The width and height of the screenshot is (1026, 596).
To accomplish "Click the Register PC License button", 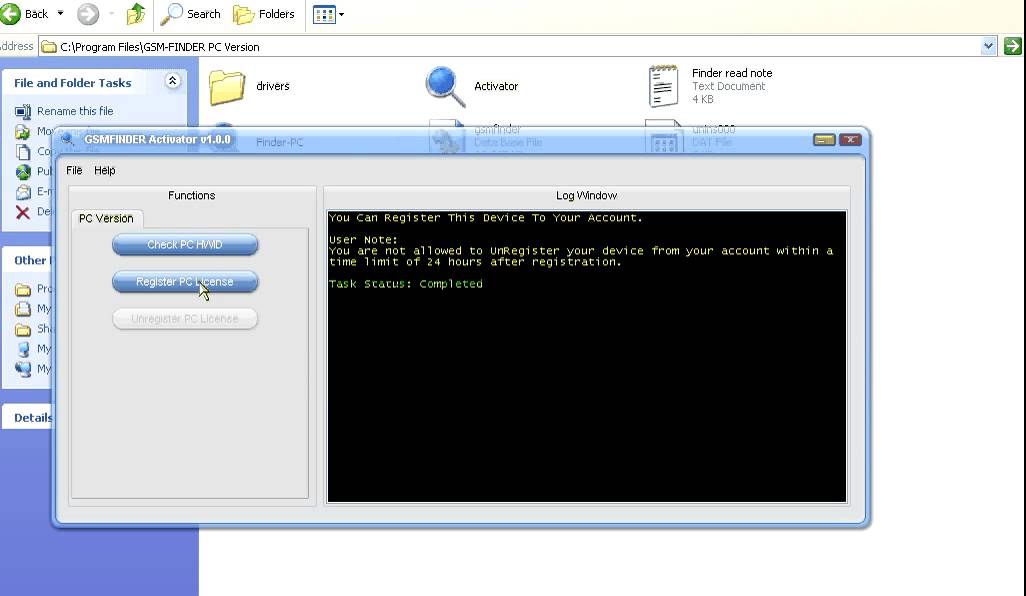I will click(185, 282).
